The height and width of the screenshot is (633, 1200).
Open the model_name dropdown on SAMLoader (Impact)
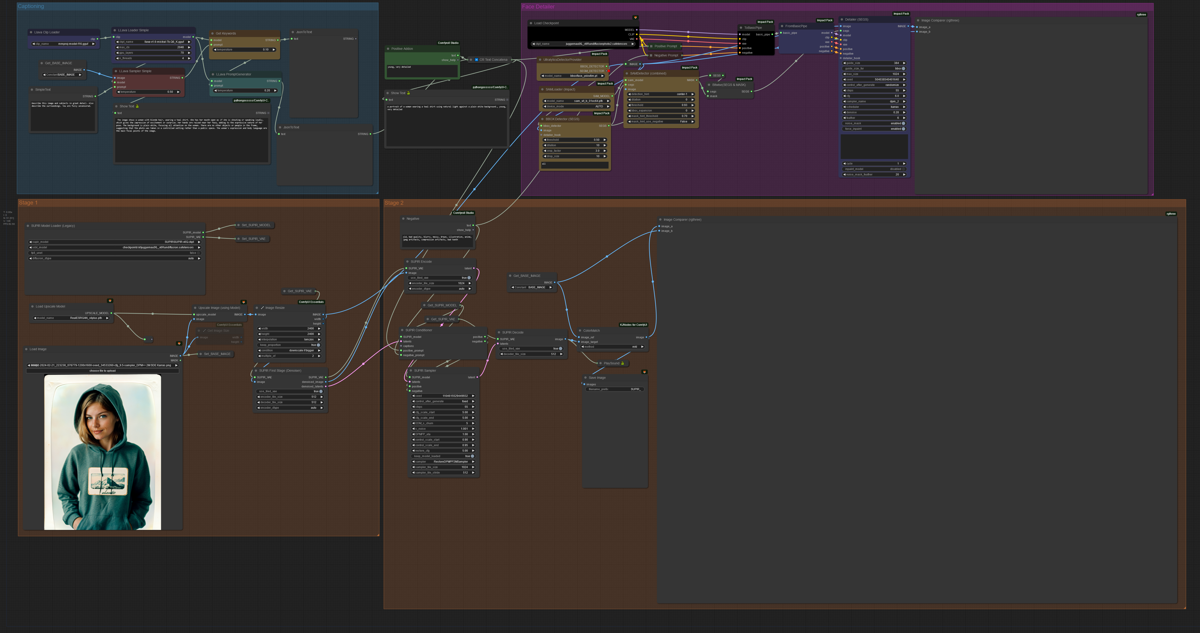click(x=575, y=100)
